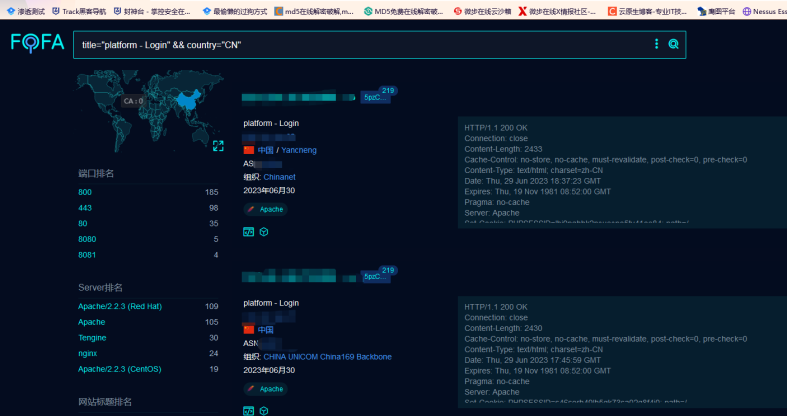Click the 网站标题排名 heading

tap(105, 402)
